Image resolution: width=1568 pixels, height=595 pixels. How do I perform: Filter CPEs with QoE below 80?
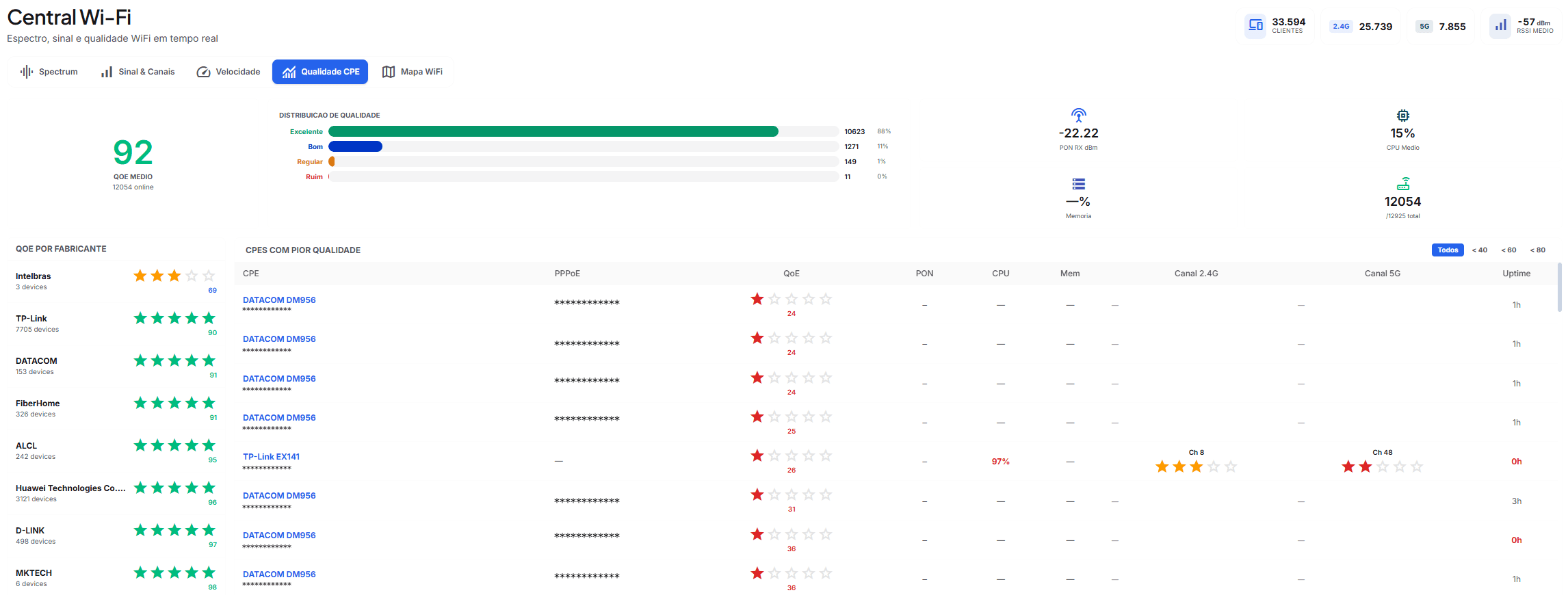click(1538, 250)
